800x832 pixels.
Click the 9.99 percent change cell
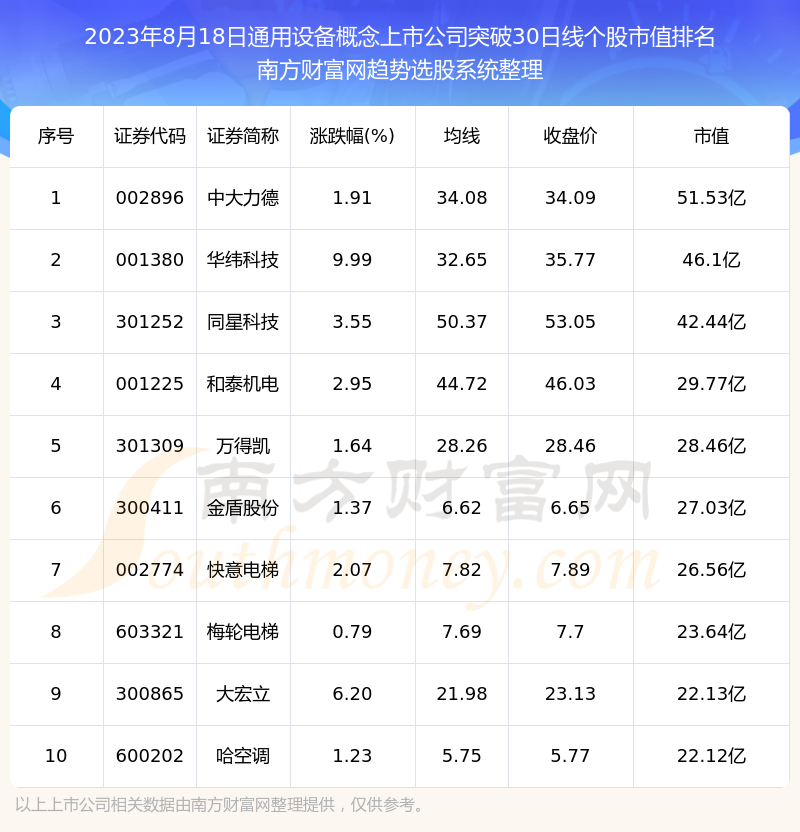coord(352,260)
